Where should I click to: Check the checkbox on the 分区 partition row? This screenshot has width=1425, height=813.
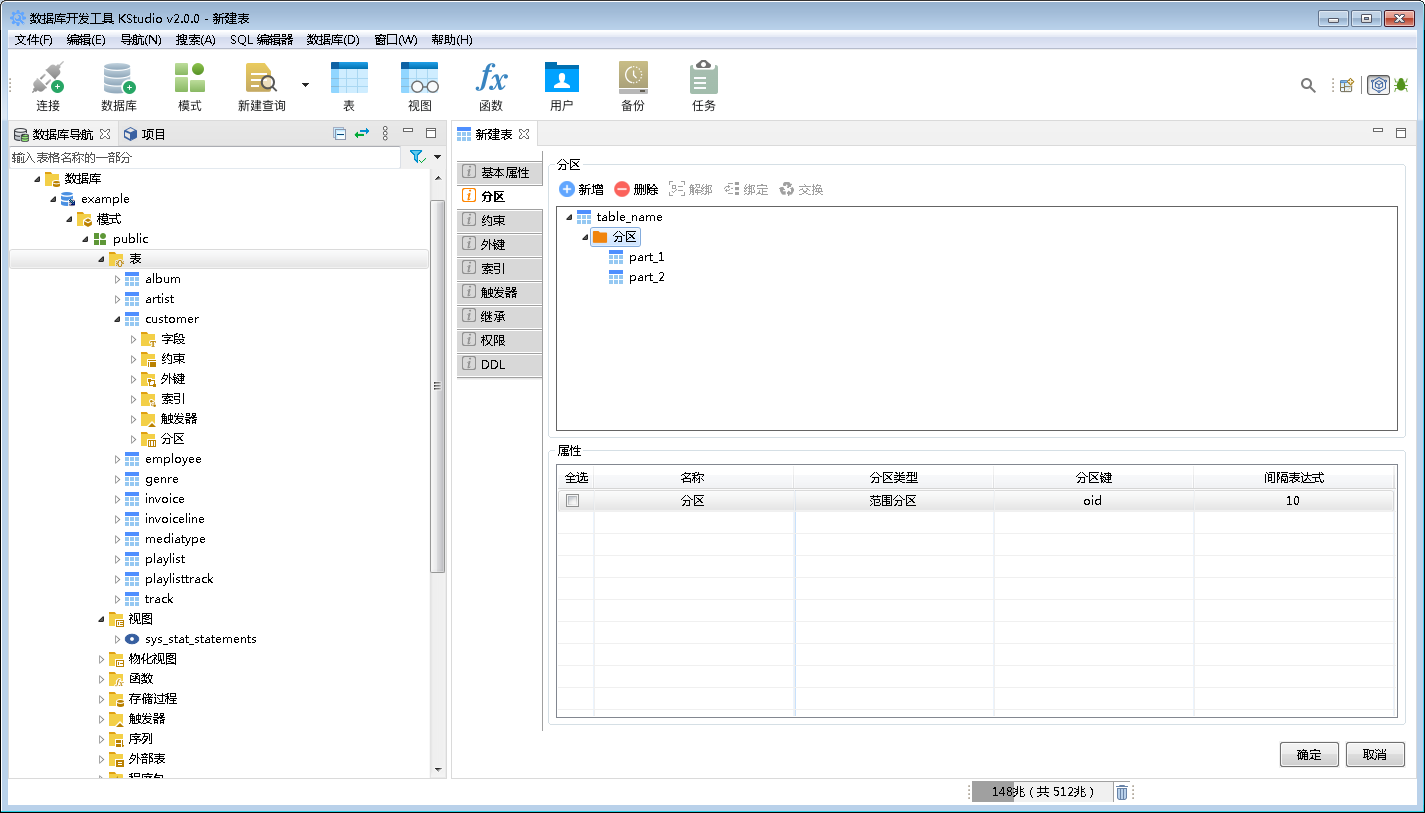pos(572,500)
